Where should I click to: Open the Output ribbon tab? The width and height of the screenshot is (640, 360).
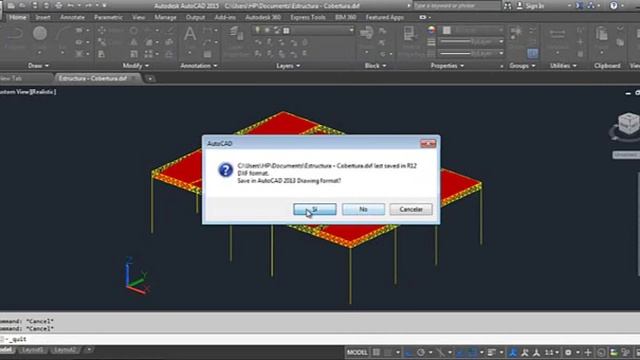pyautogui.click(x=195, y=18)
